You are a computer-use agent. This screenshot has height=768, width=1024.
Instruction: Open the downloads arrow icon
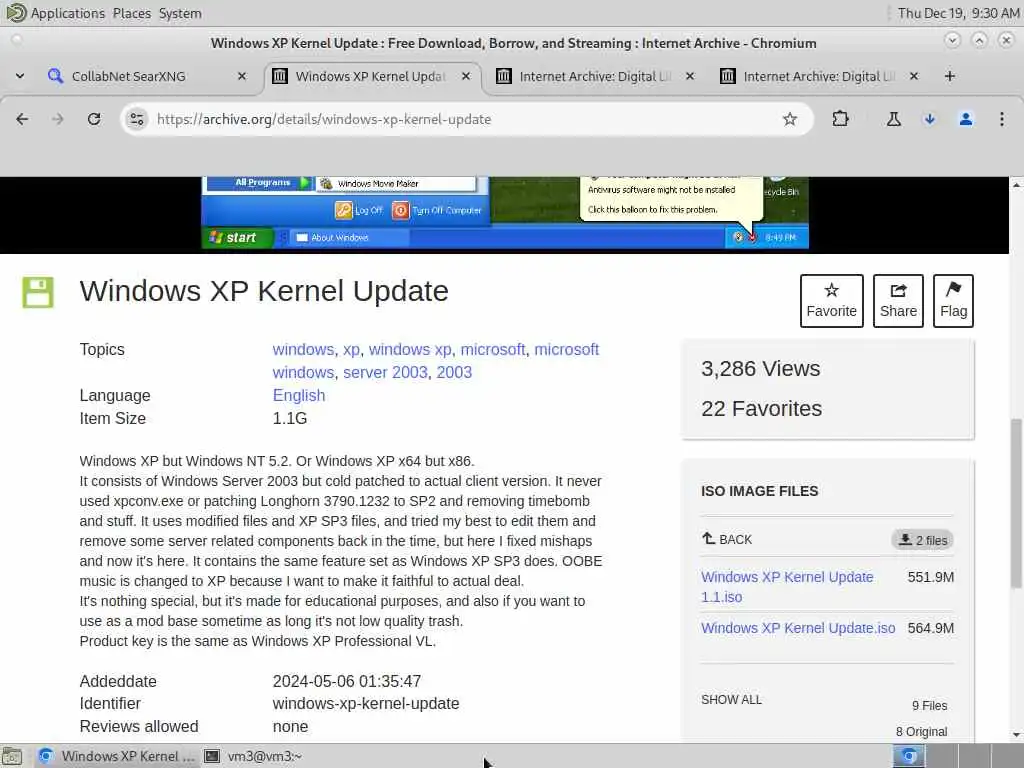pyautogui.click(x=929, y=119)
